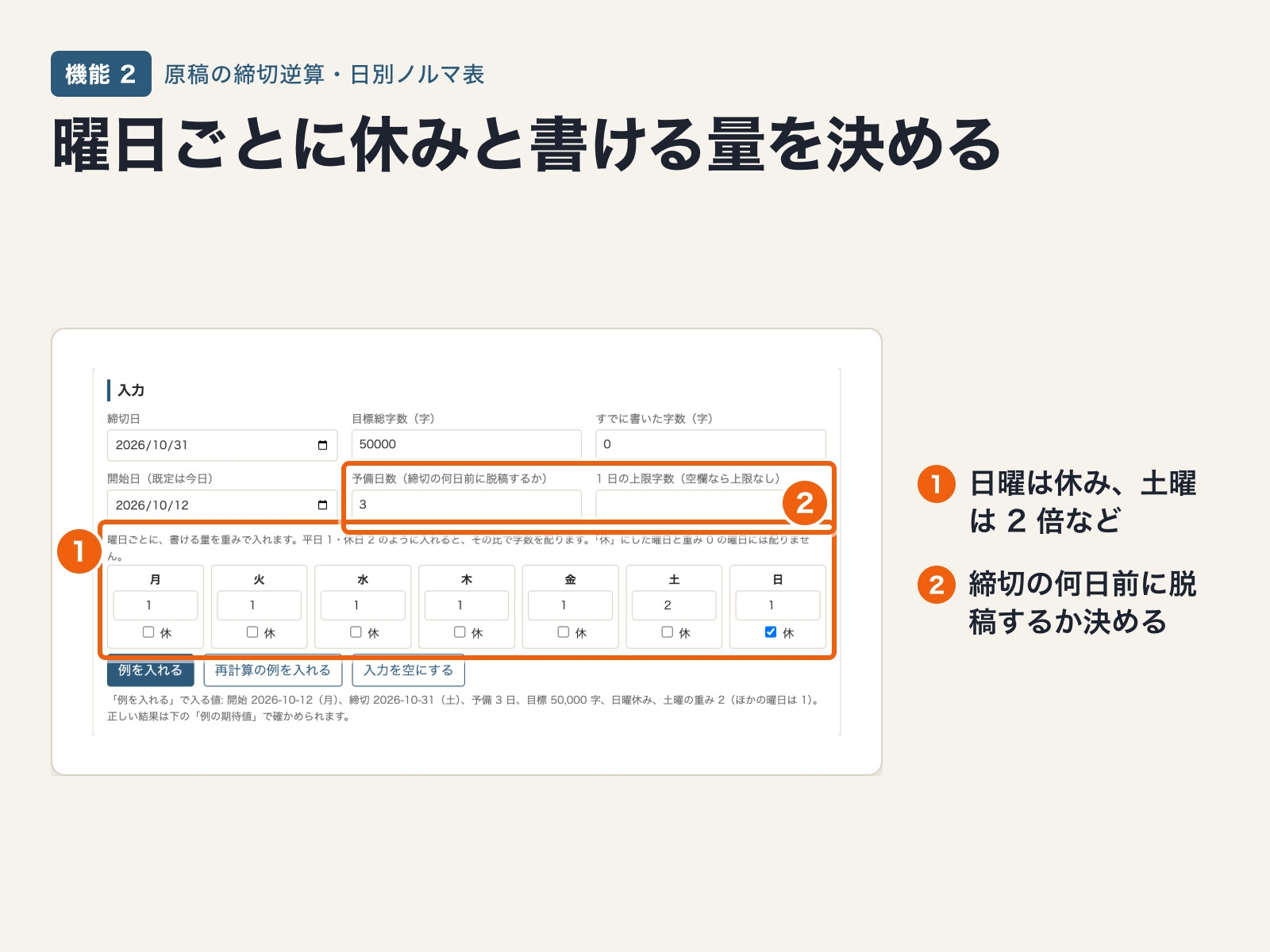Click the すでに書いた字数 field showing 0
The width and height of the screenshot is (1270, 952).
pos(711,444)
